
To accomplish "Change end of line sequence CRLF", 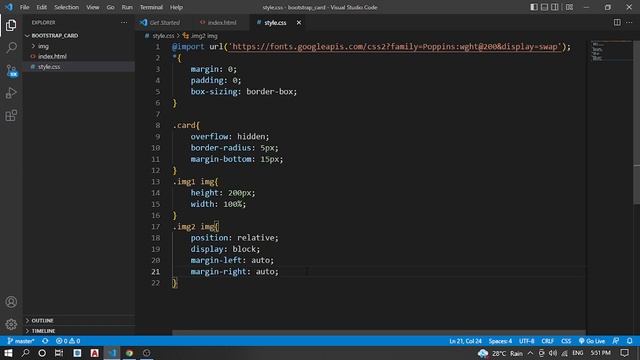I will pyautogui.click(x=547, y=341).
